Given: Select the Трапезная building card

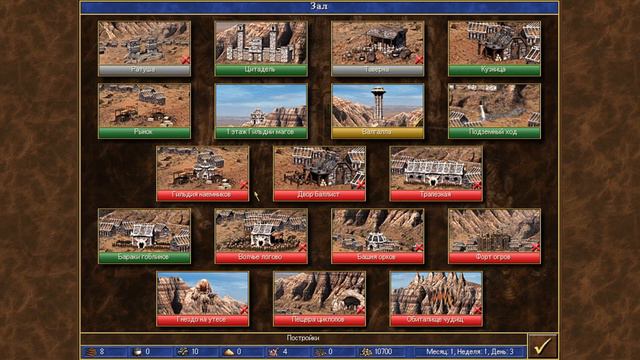Looking at the screenshot, I should pos(436,174).
